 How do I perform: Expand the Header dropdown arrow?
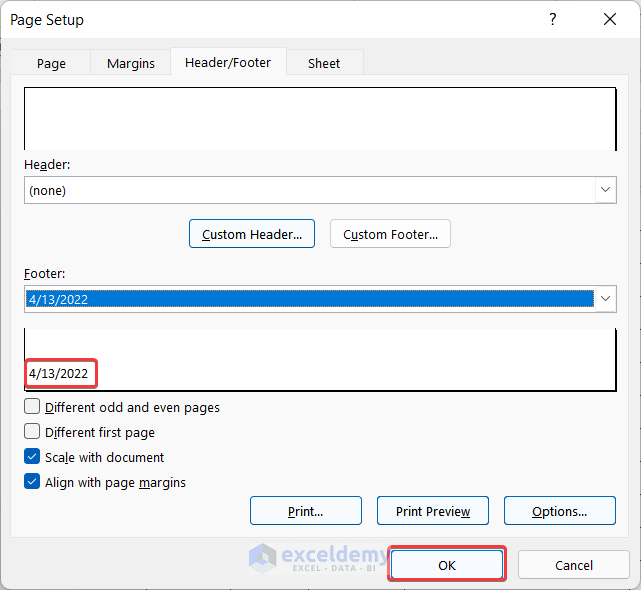(605, 190)
